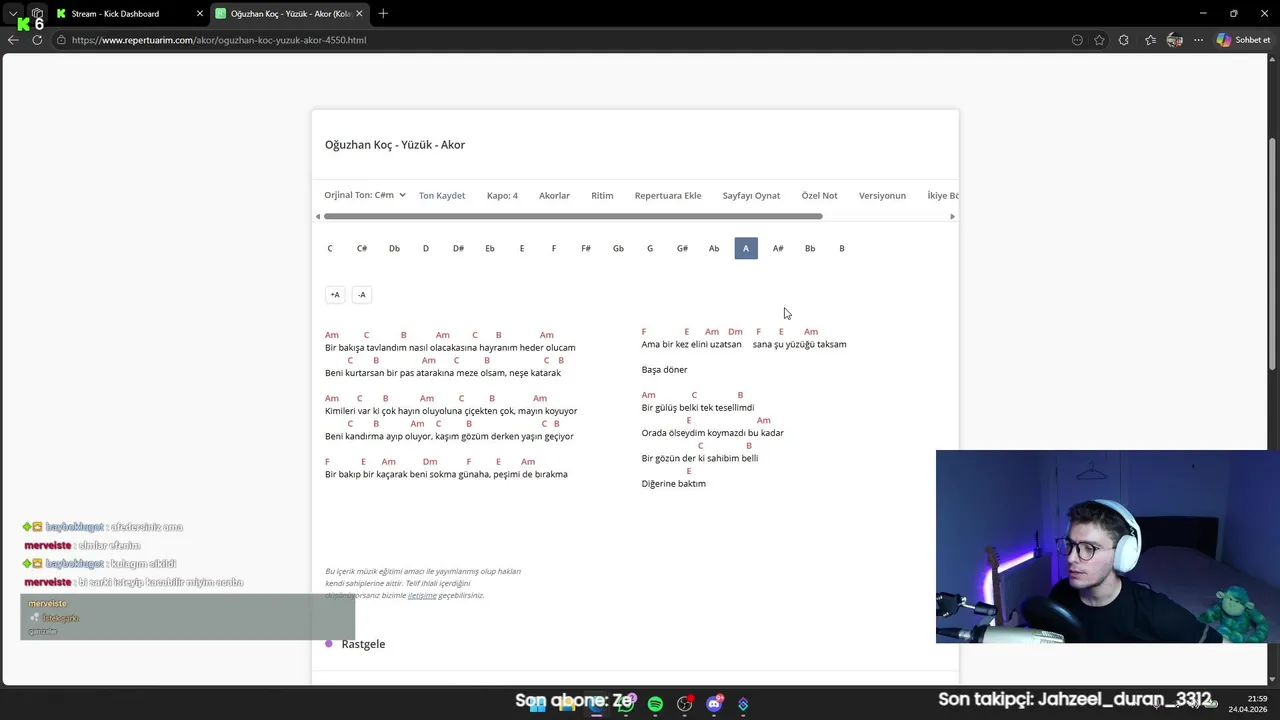This screenshot has width=1280, height=720.
Task: Select the F# key button
Action: pos(586,248)
